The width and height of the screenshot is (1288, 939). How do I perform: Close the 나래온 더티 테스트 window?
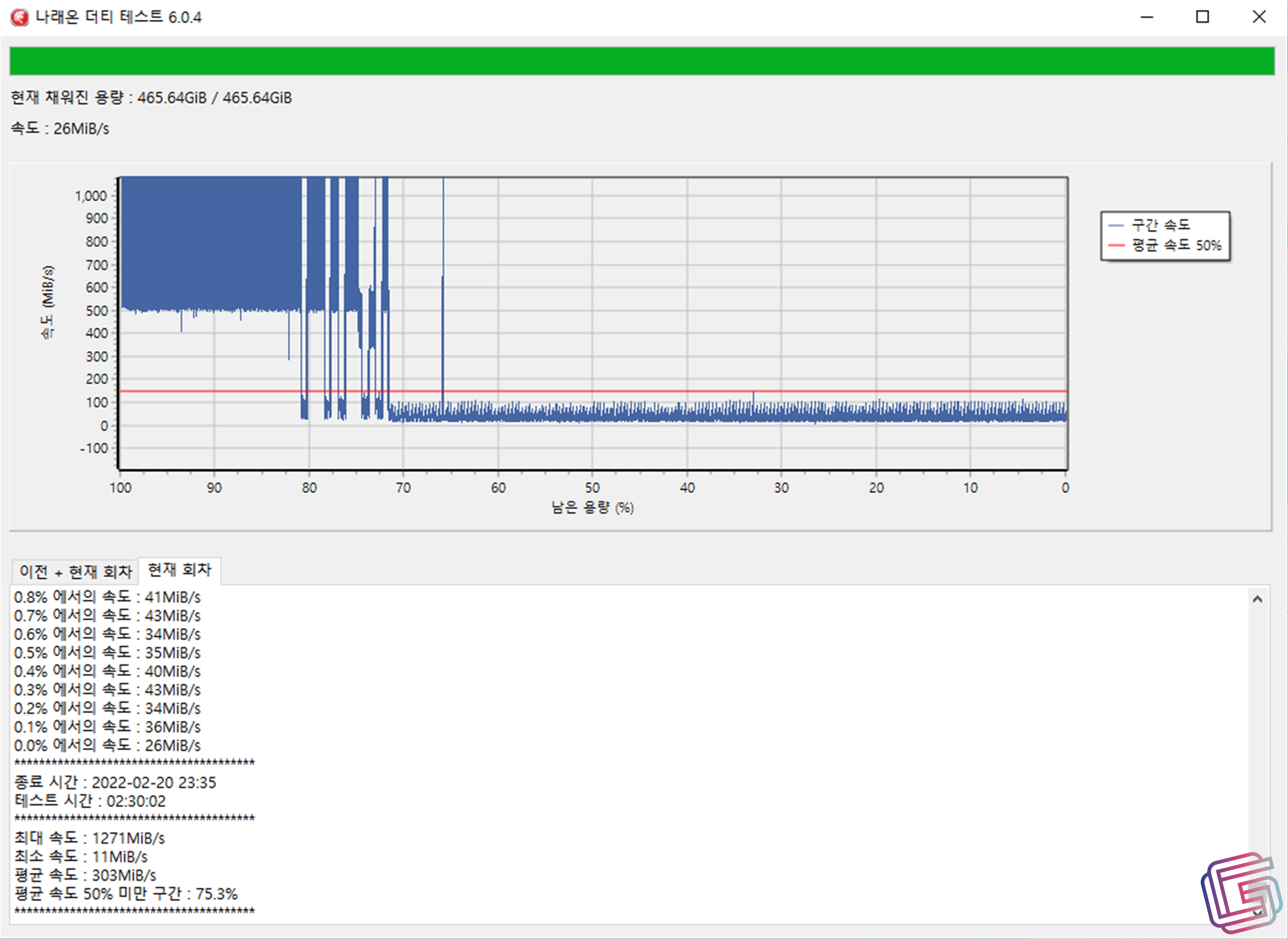pyautogui.click(x=1259, y=17)
